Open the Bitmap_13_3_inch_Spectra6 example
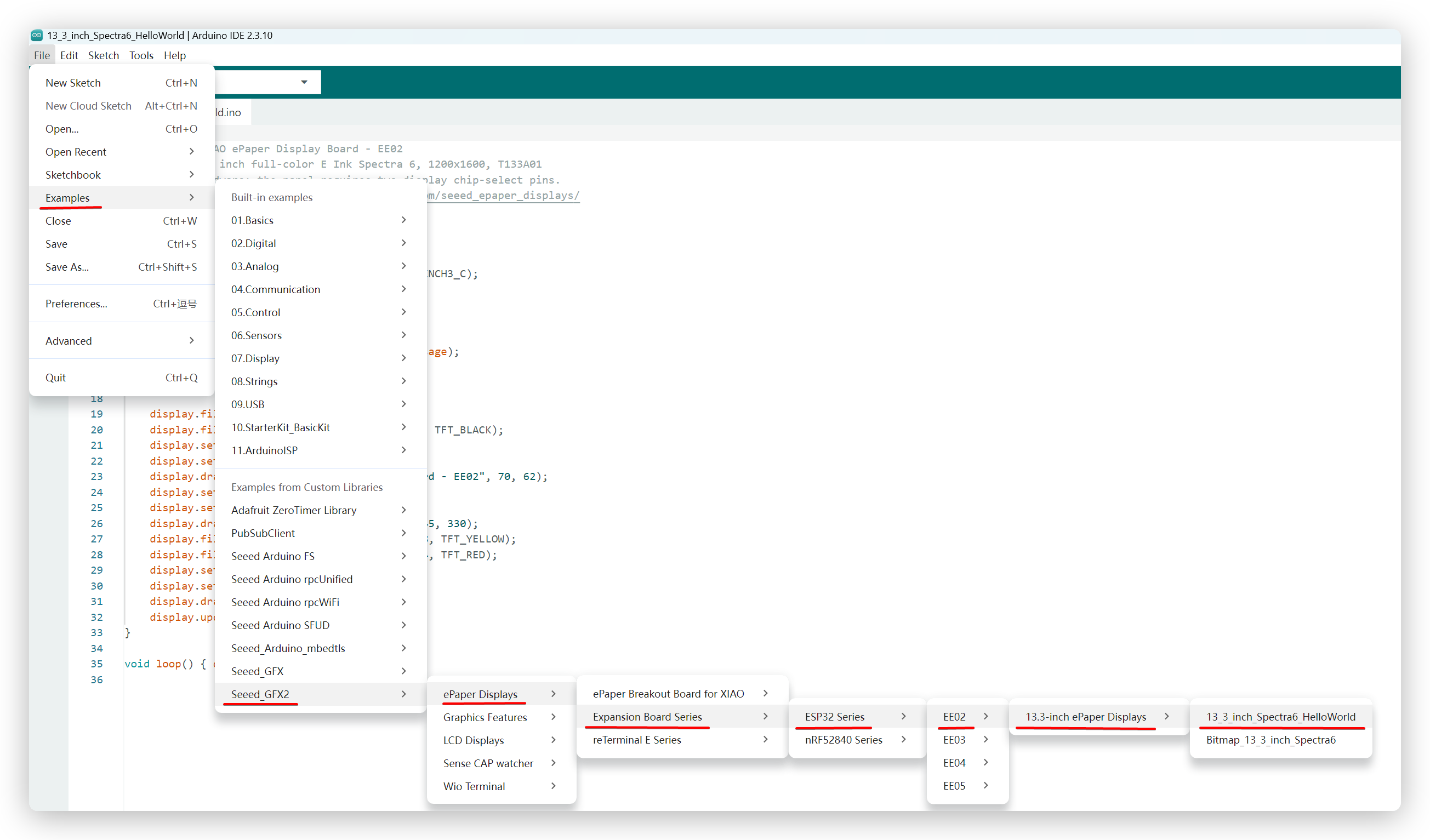 coord(1281,740)
